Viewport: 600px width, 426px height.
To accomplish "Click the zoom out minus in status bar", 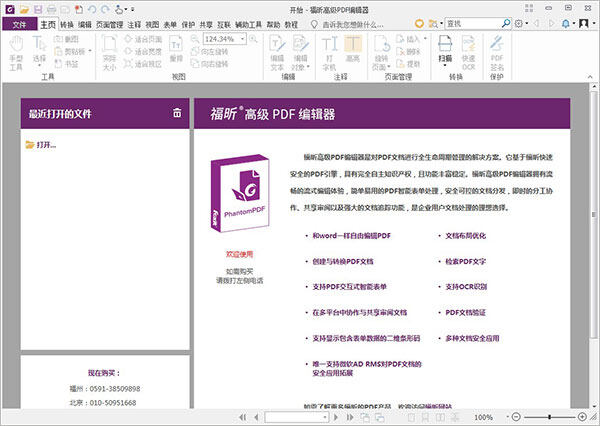I will 516,417.
